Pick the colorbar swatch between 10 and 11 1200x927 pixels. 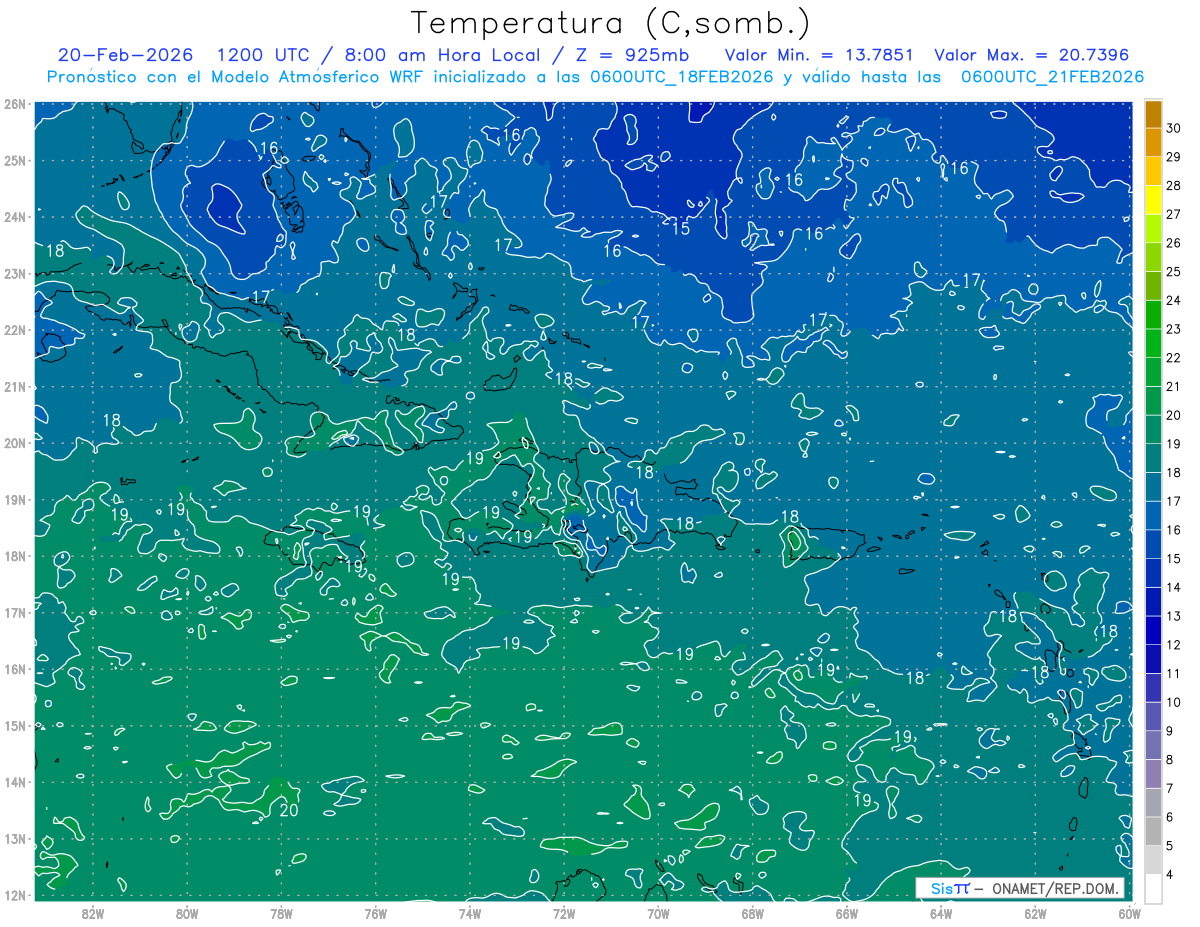coord(1153,689)
